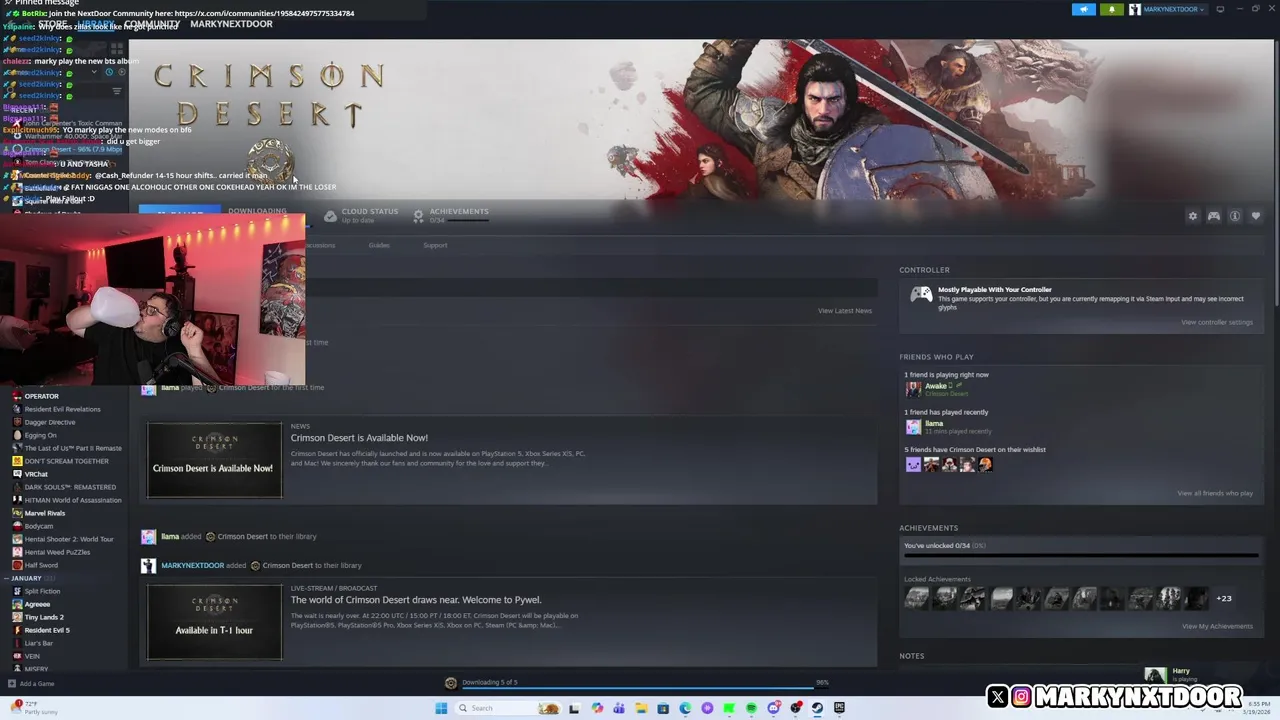Open the Windows Start button
This screenshot has height=720, width=1280.
click(x=441, y=708)
